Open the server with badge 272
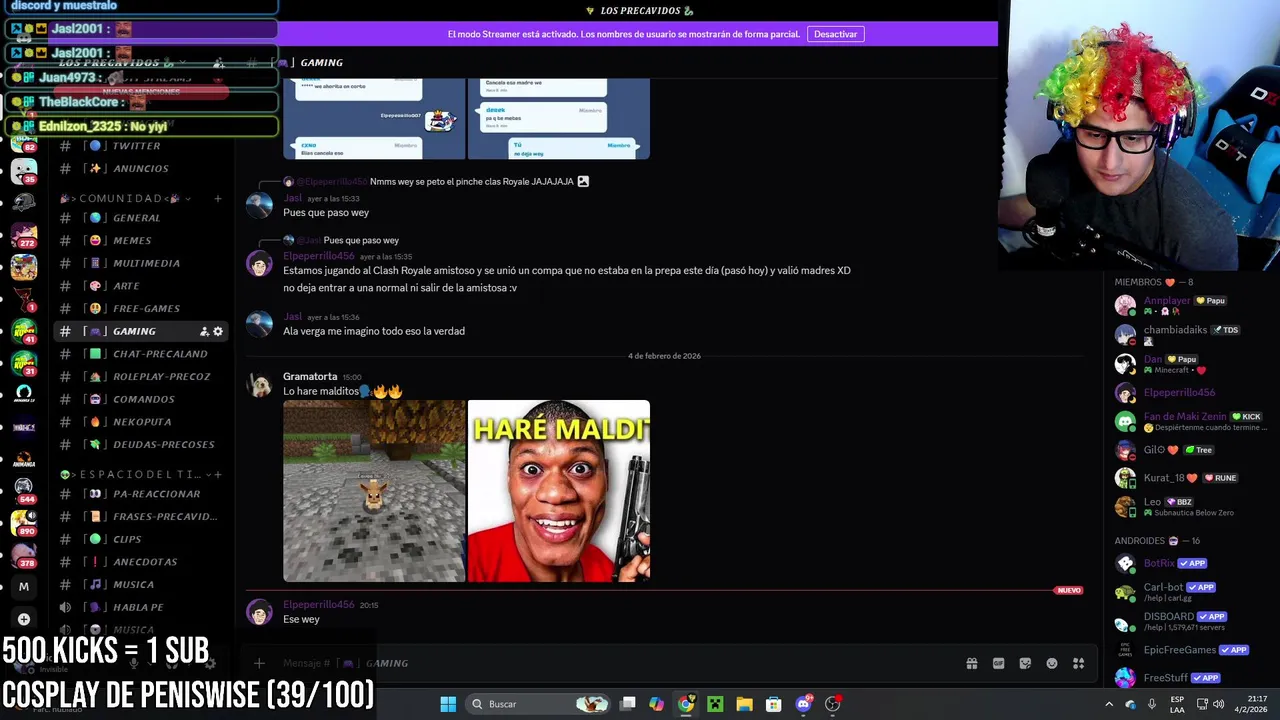The height and width of the screenshot is (720, 1280). pos(24,235)
